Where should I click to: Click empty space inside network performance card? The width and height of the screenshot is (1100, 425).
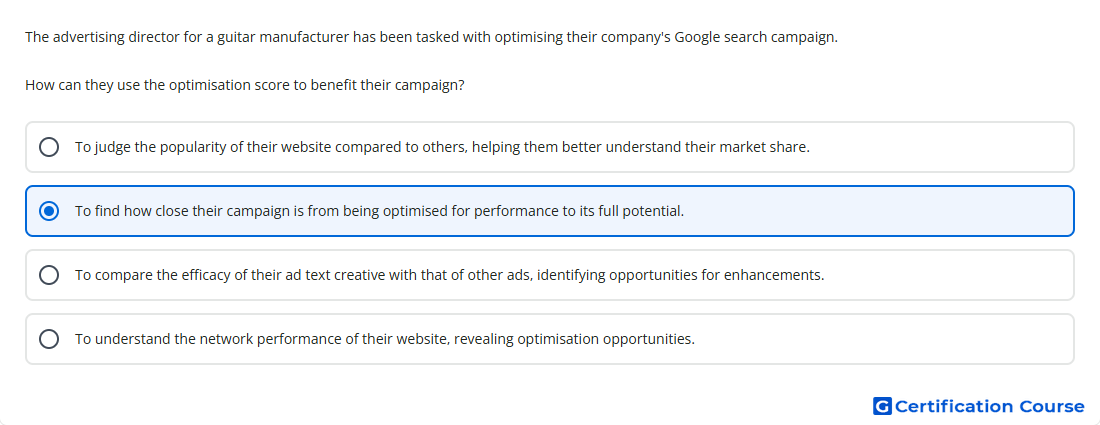tap(884, 339)
